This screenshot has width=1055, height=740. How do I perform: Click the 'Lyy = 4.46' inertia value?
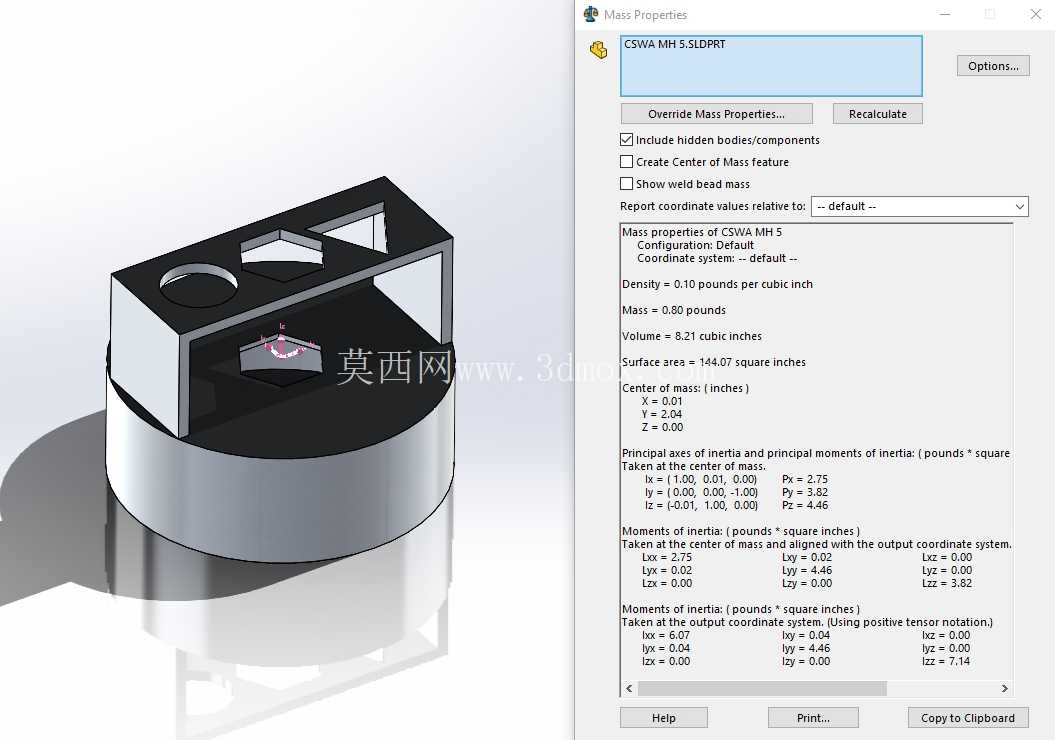(807, 570)
